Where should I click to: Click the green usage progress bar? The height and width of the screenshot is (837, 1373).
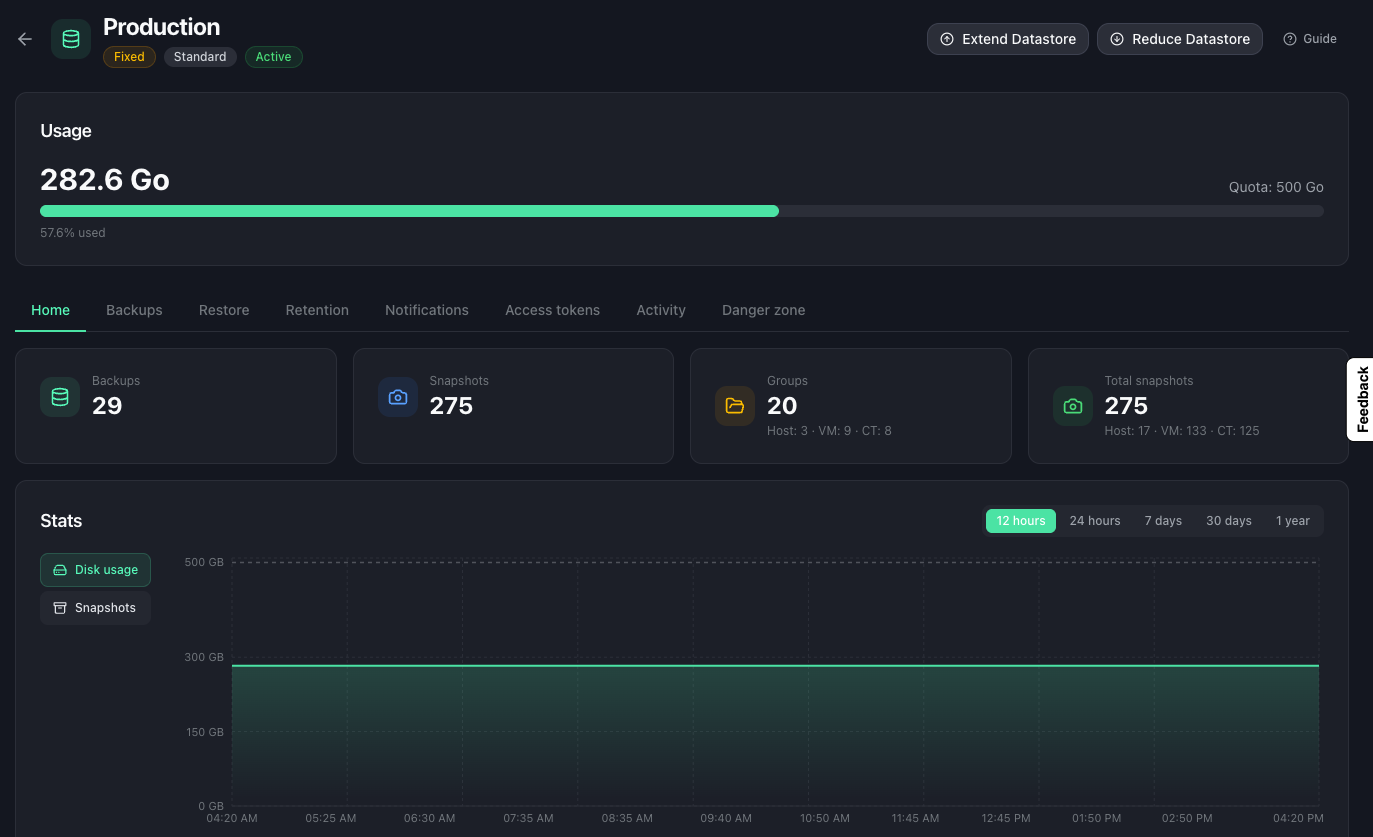coord(409,211)
